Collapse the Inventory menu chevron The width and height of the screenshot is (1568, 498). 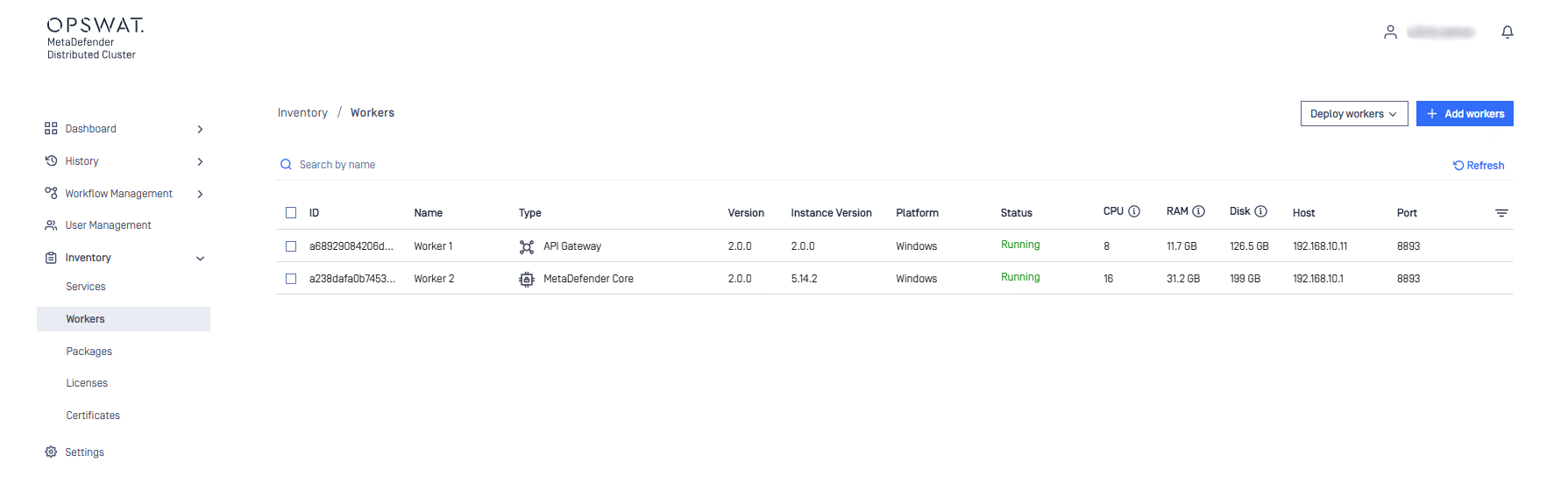click(200, 259)
